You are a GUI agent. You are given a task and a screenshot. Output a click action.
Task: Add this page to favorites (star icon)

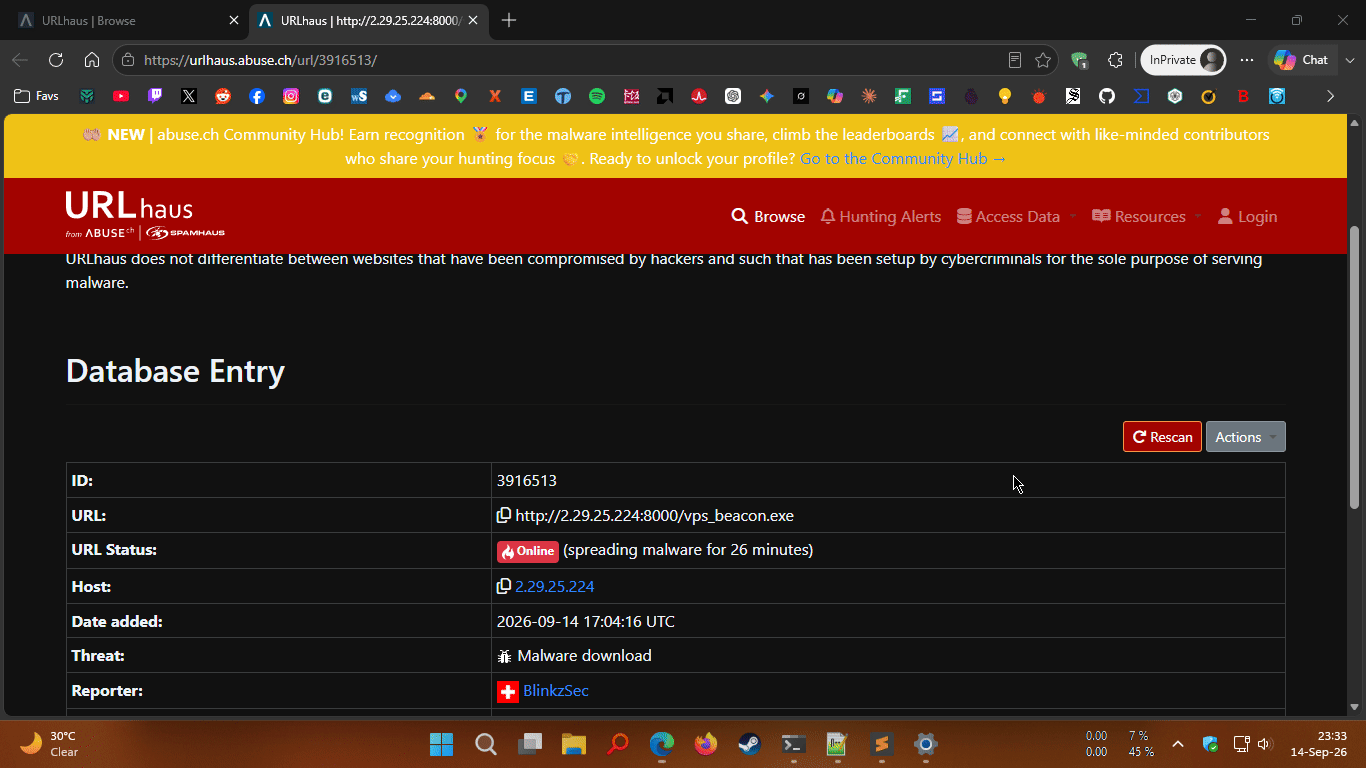click(x=1043, y=60)
